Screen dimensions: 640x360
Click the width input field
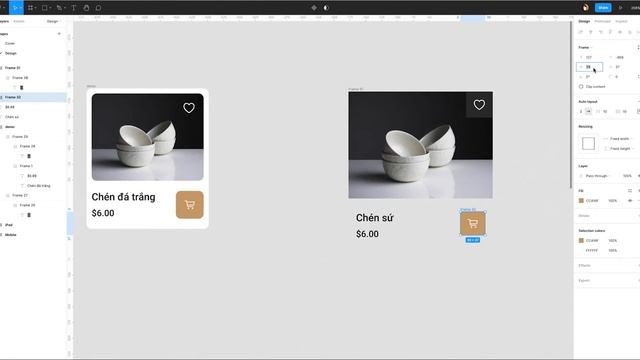589,67
